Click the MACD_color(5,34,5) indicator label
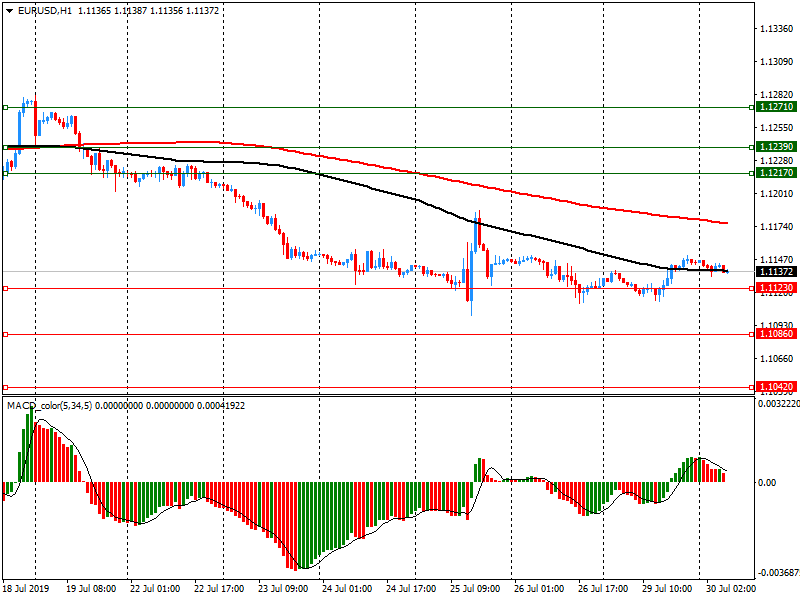 click(49, 406)
